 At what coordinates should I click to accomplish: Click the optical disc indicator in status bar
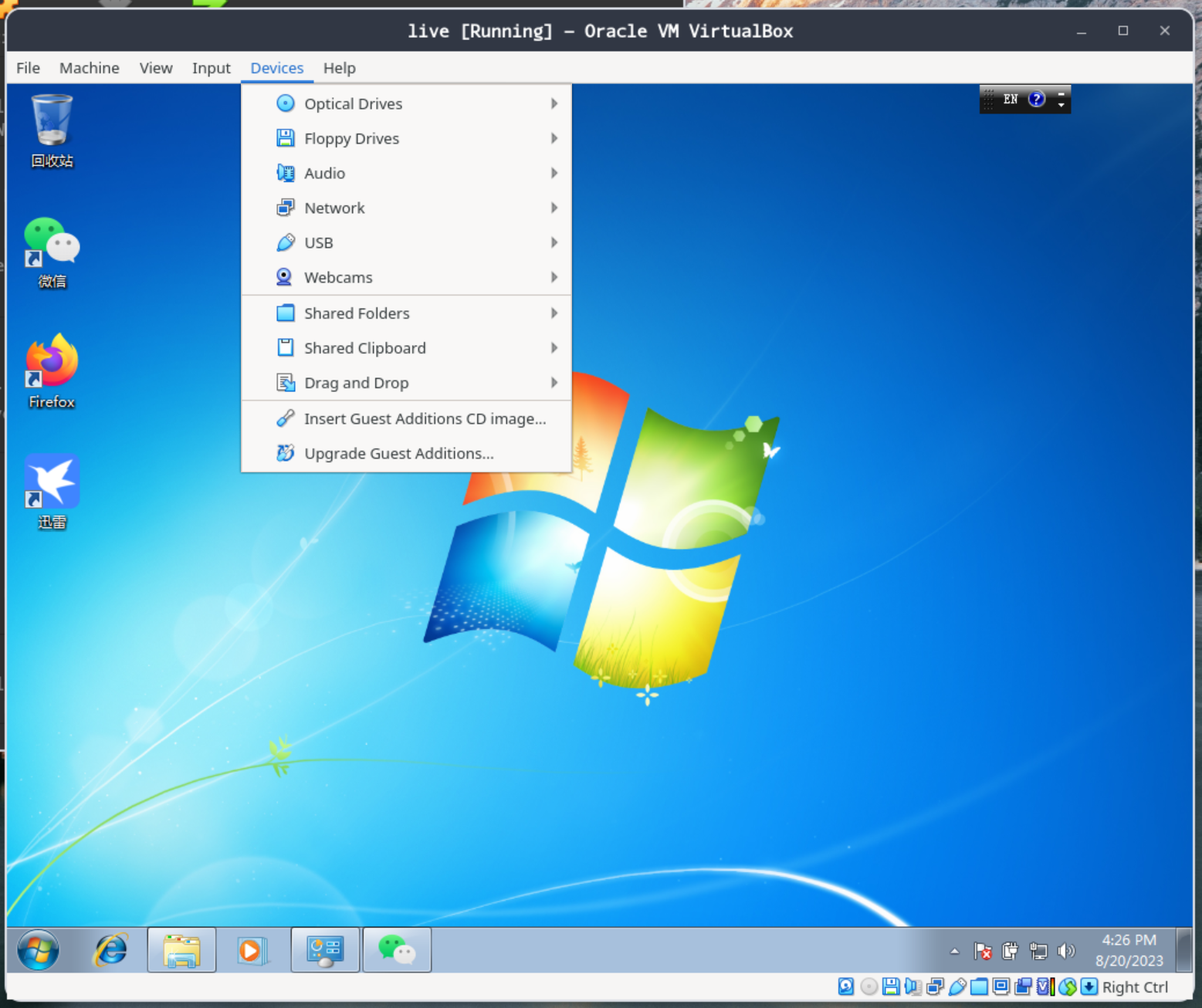click(x=868, y=986)
